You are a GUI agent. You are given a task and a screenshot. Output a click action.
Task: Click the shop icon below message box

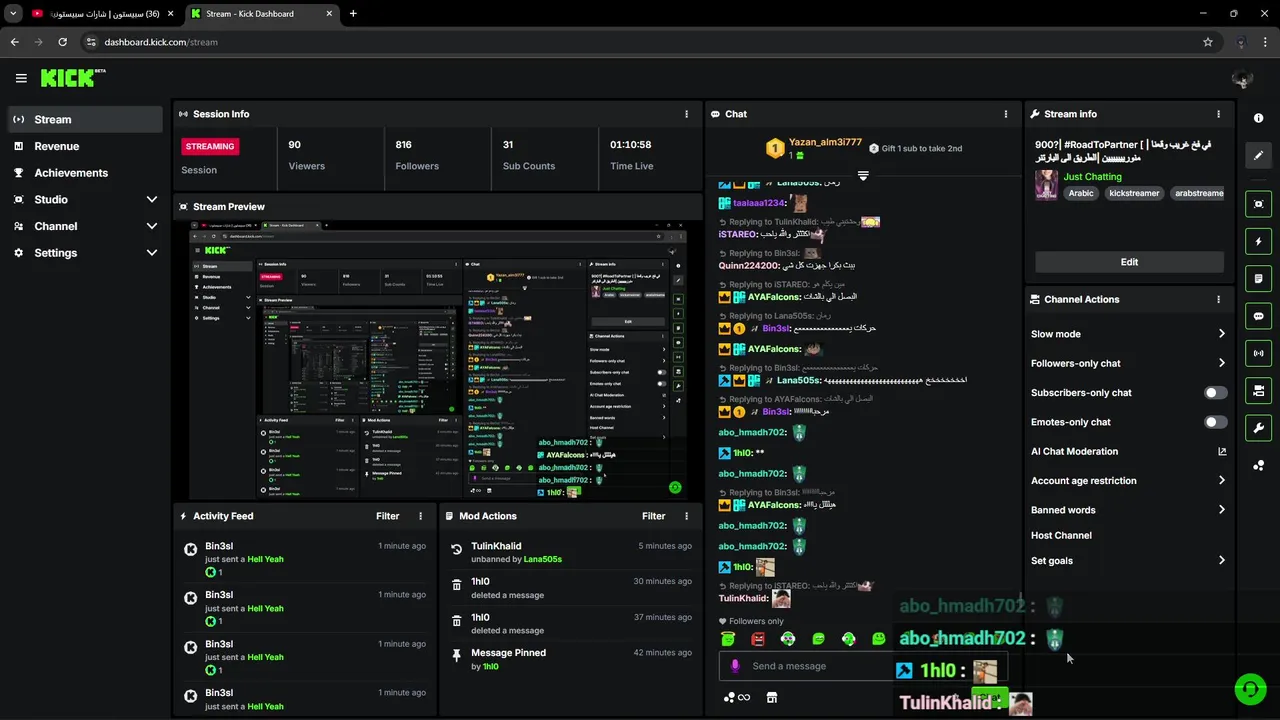(771, 697)
